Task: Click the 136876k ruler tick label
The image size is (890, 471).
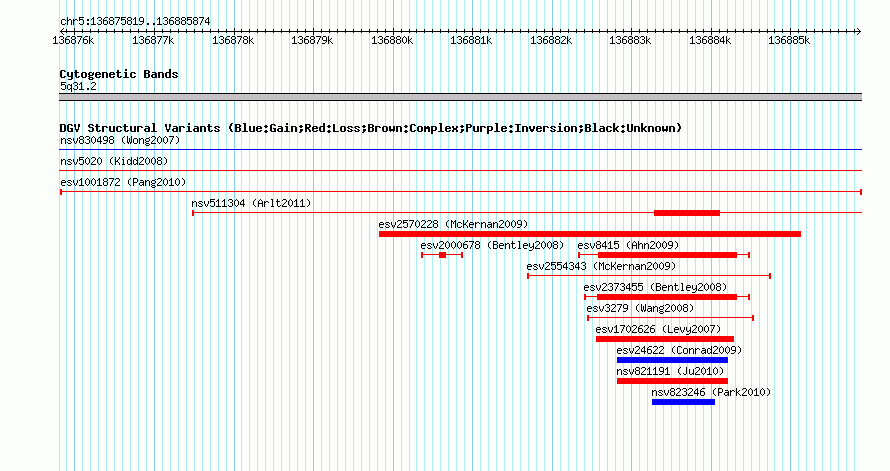Action: pos(73,40)
